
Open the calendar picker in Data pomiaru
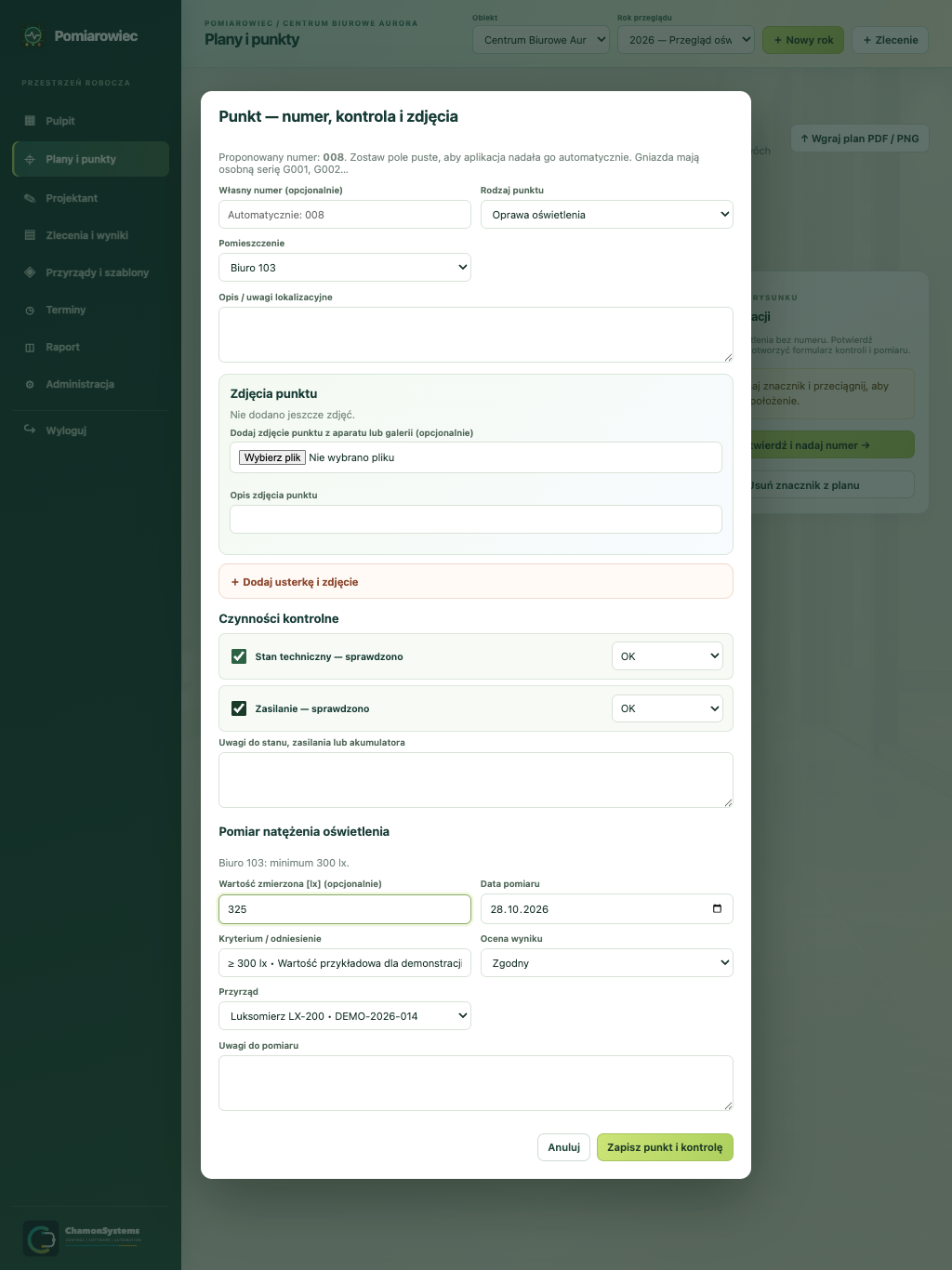pos(717,908)
